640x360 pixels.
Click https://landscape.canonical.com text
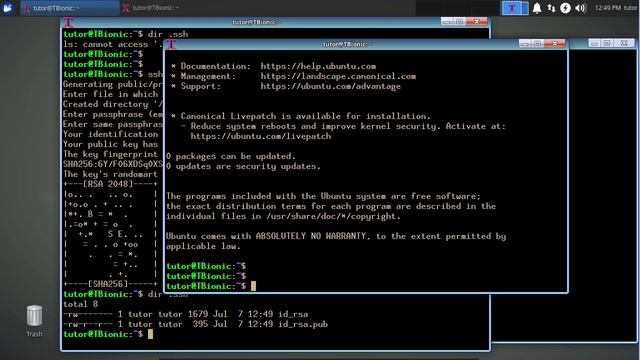338,76
